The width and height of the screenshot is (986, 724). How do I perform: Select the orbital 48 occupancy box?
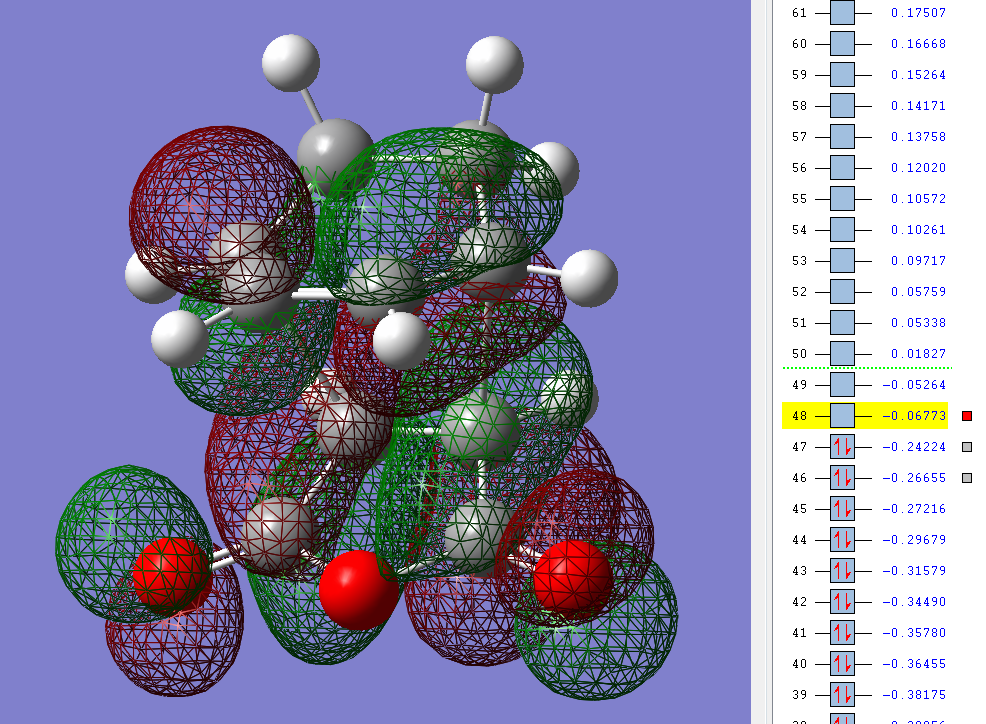click(842, 416)
